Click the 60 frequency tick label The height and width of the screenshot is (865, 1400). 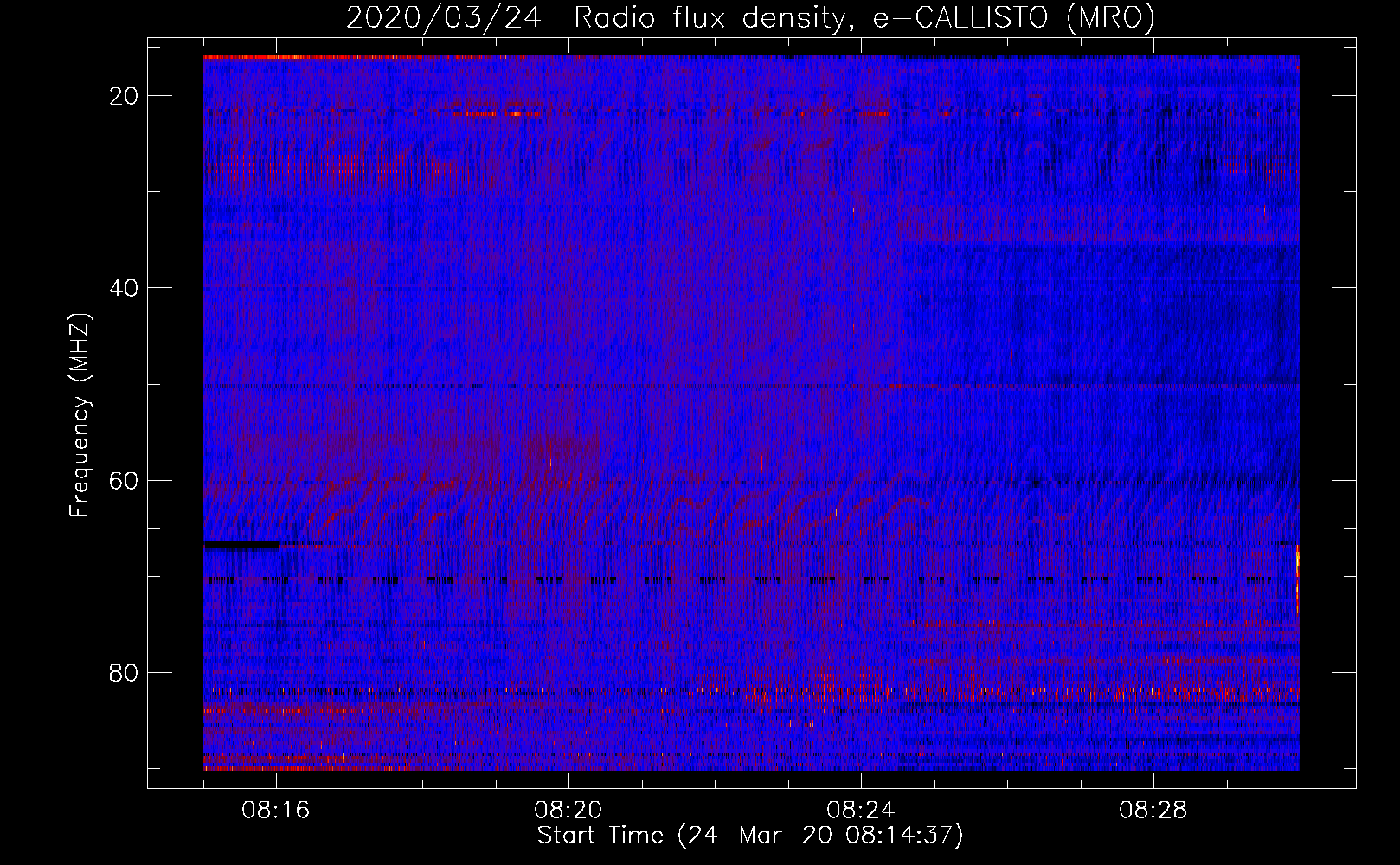125,480
